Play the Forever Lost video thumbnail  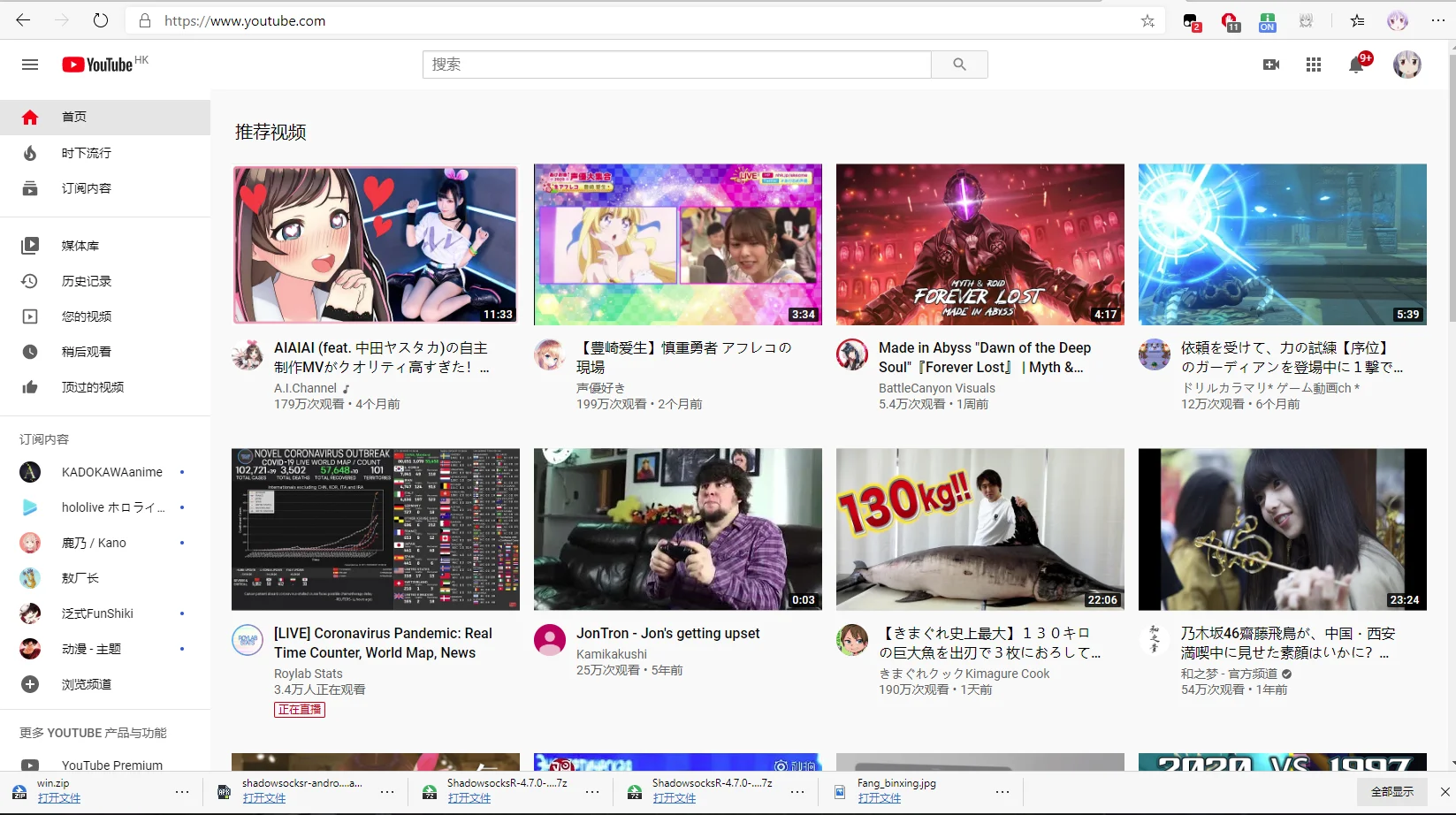coord(980,245)
